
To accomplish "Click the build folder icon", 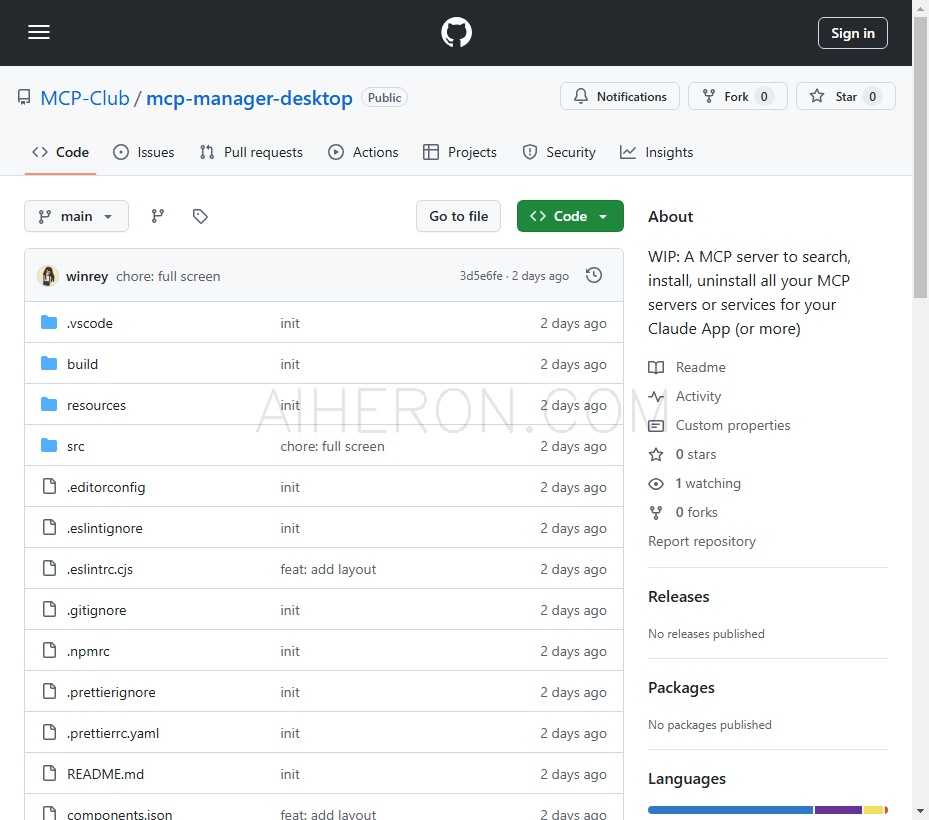I will tap(49, 363).
